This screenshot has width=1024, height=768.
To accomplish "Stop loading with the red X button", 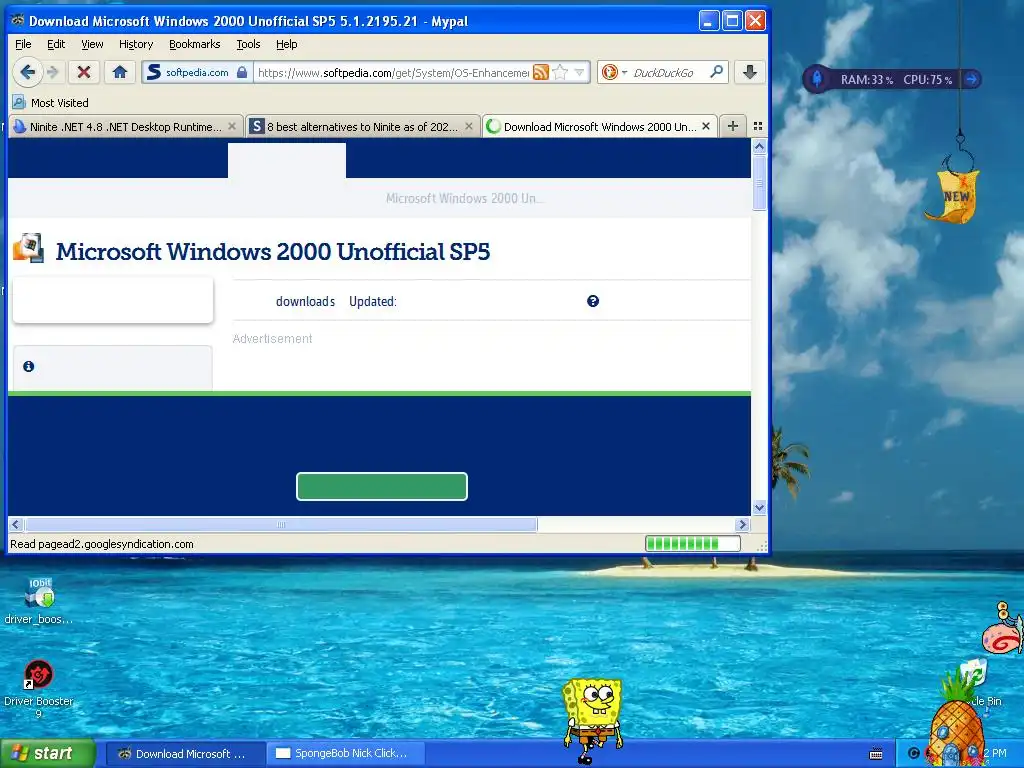I will tap(84, 72).
